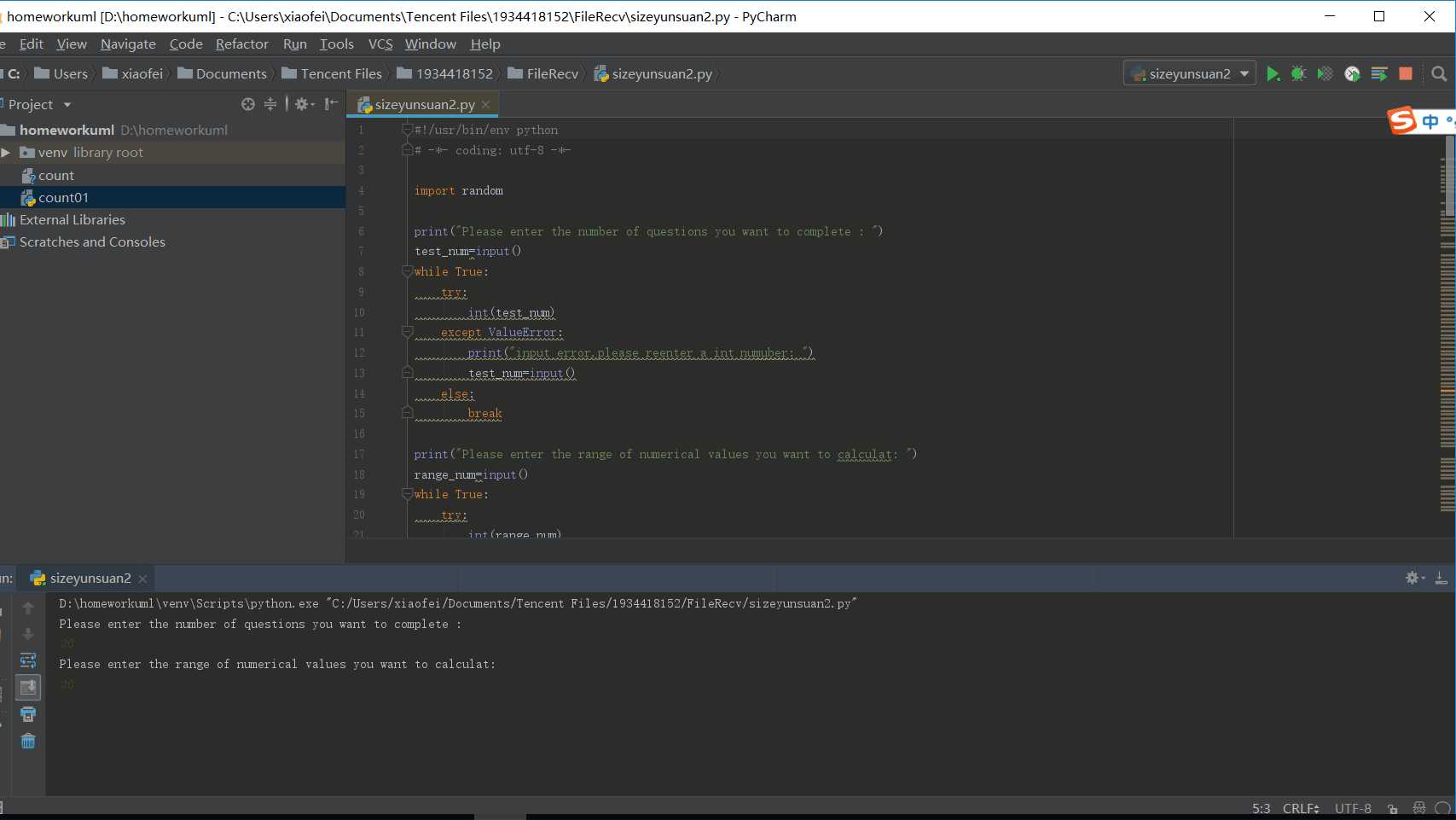Open Search Everywhere magnifier icon
The height and width of the screenshot is (820, 1456).
(x=1439, y=74)
